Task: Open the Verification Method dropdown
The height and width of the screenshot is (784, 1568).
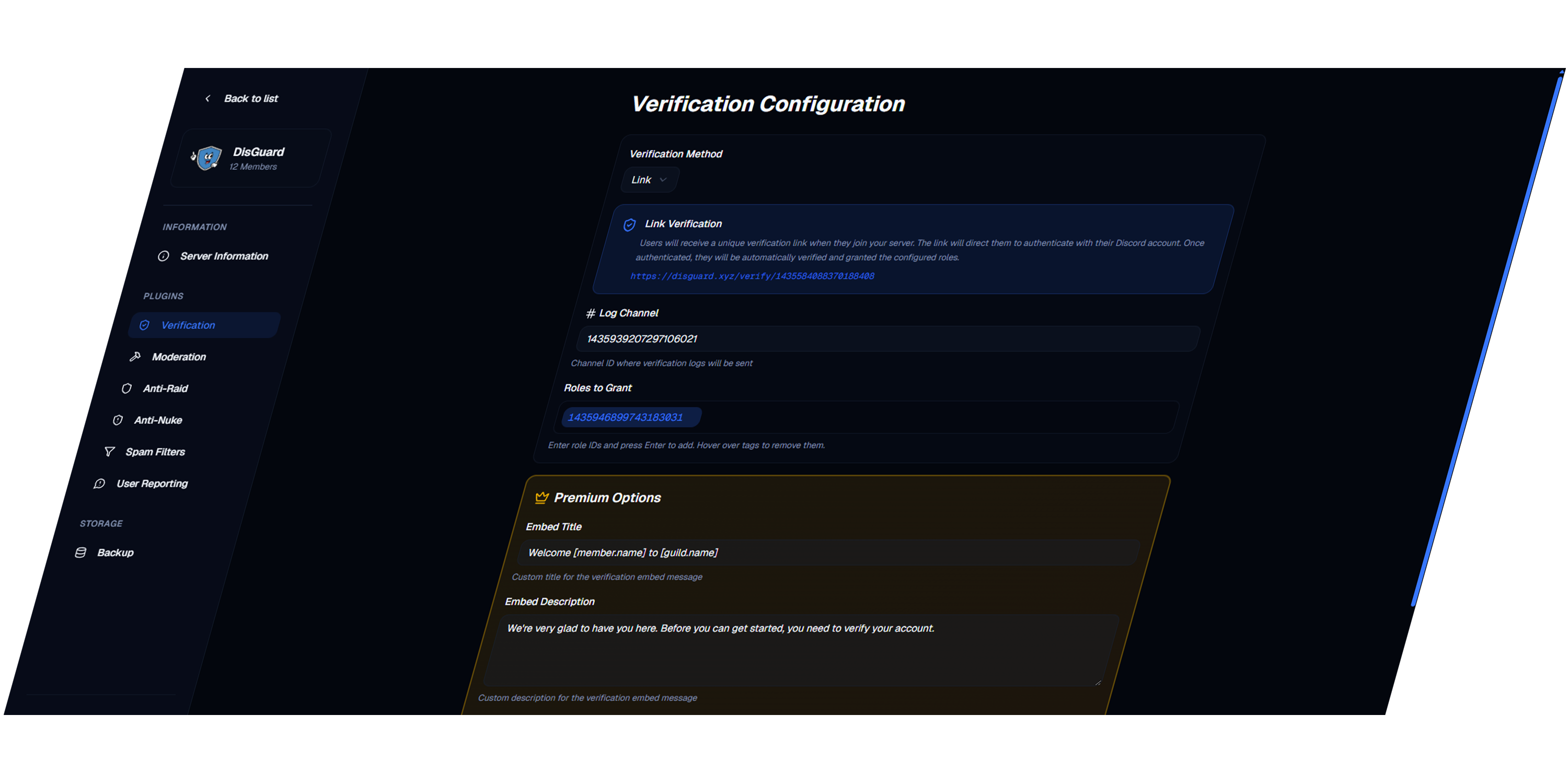Action: [x=649, y=180]
